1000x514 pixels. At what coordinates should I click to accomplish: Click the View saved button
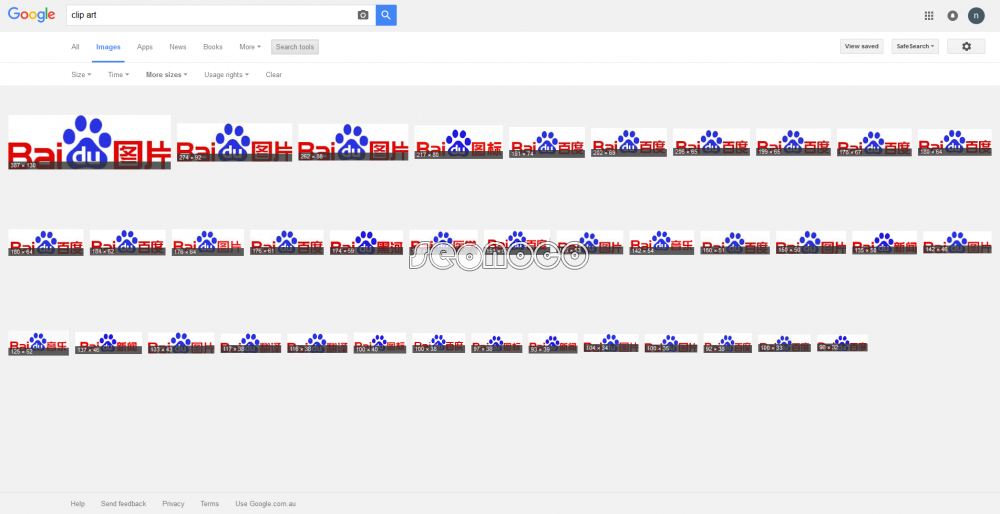[862, 47]
